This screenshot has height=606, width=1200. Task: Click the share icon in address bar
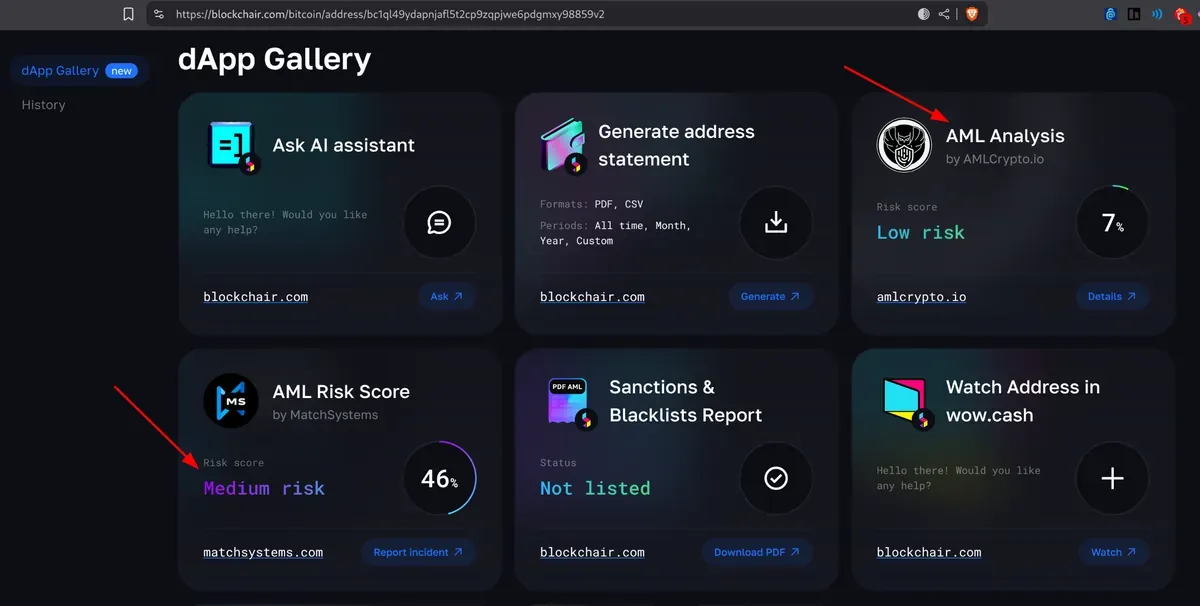point(944,14)
